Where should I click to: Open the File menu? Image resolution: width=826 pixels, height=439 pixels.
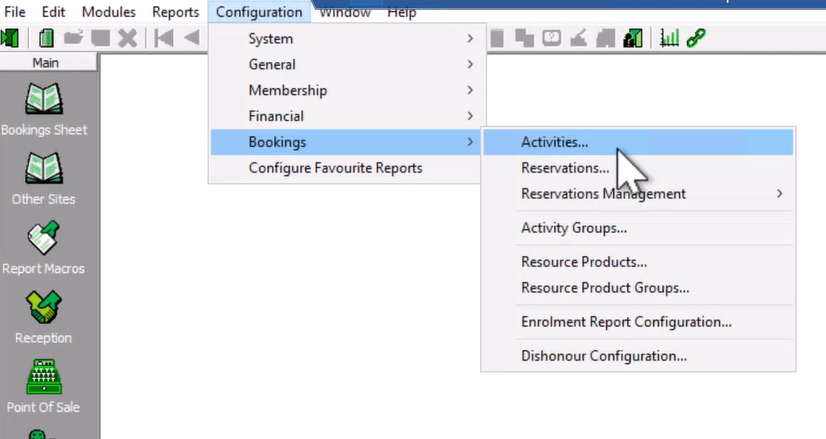pos(15,12)
